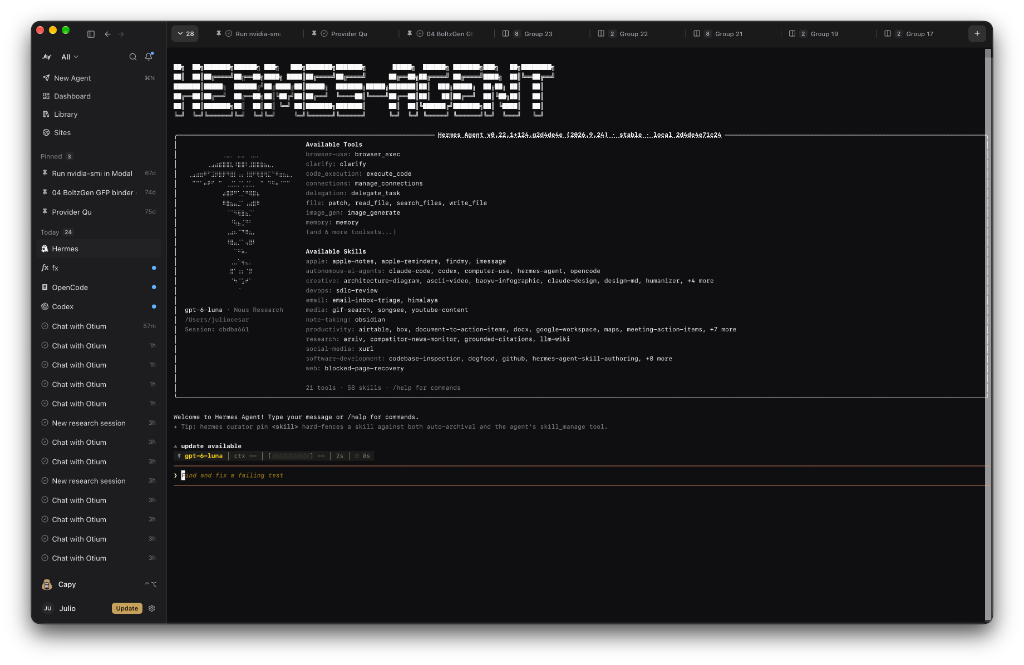This screenshot has height=665, width=1024.
Task: Click pin icon beside Provider Qu in sidebar
Action: (44, 212)
